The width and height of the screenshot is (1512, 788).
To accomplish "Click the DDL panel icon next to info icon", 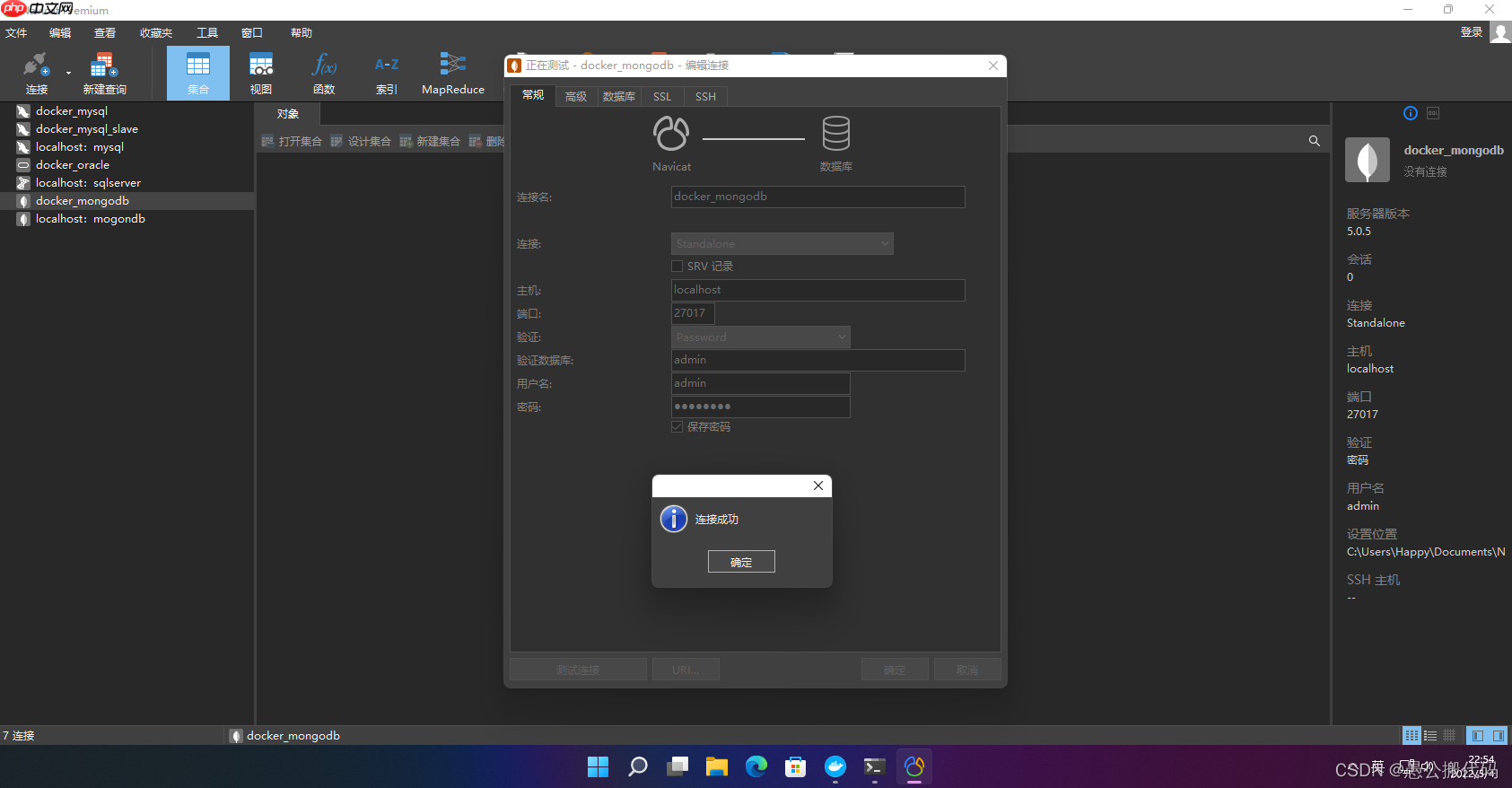I will (x=1433, y=113).
